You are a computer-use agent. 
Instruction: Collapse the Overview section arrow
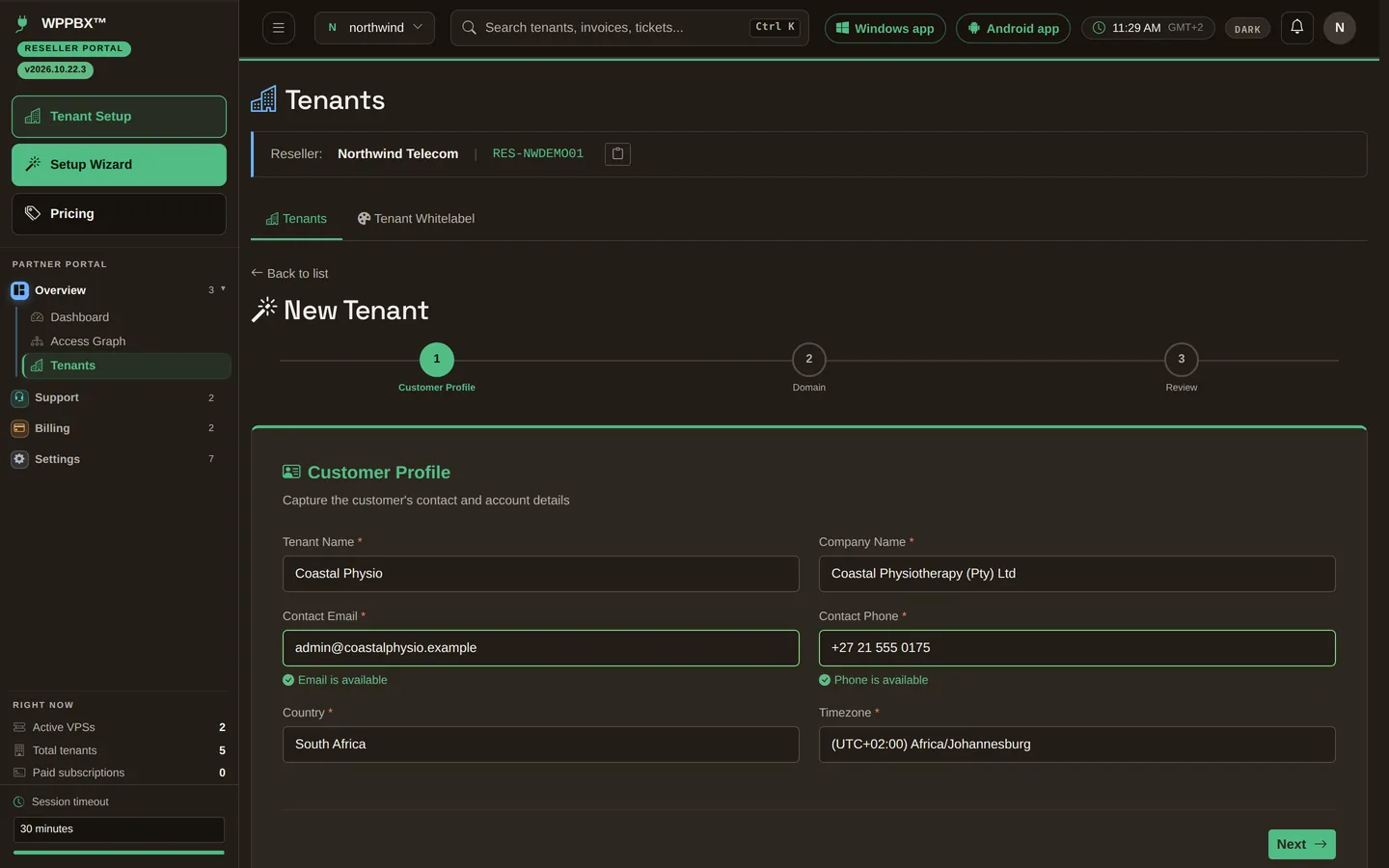pyautogui.click(x=223, y=289)
